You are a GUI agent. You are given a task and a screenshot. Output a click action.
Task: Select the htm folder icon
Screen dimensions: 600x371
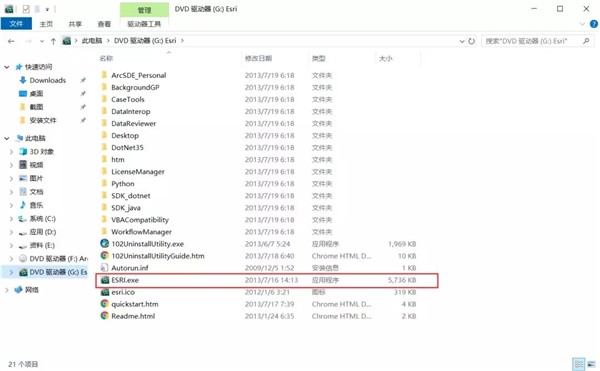(x=104, y=159)
